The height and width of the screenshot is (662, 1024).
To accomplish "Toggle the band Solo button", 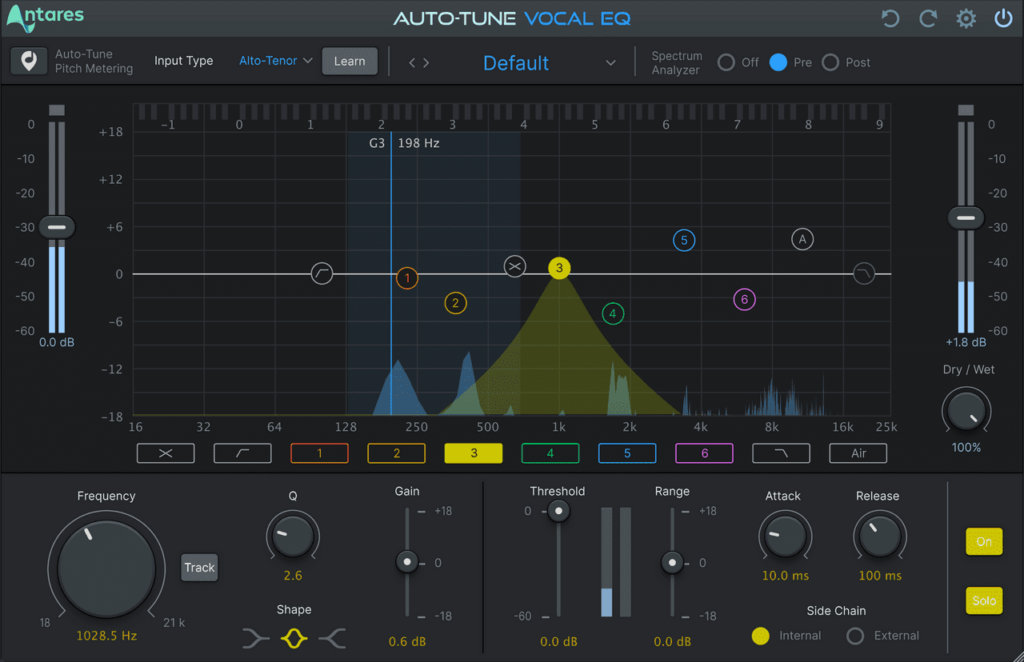I will pyautogui.click(x=984, y=601).
